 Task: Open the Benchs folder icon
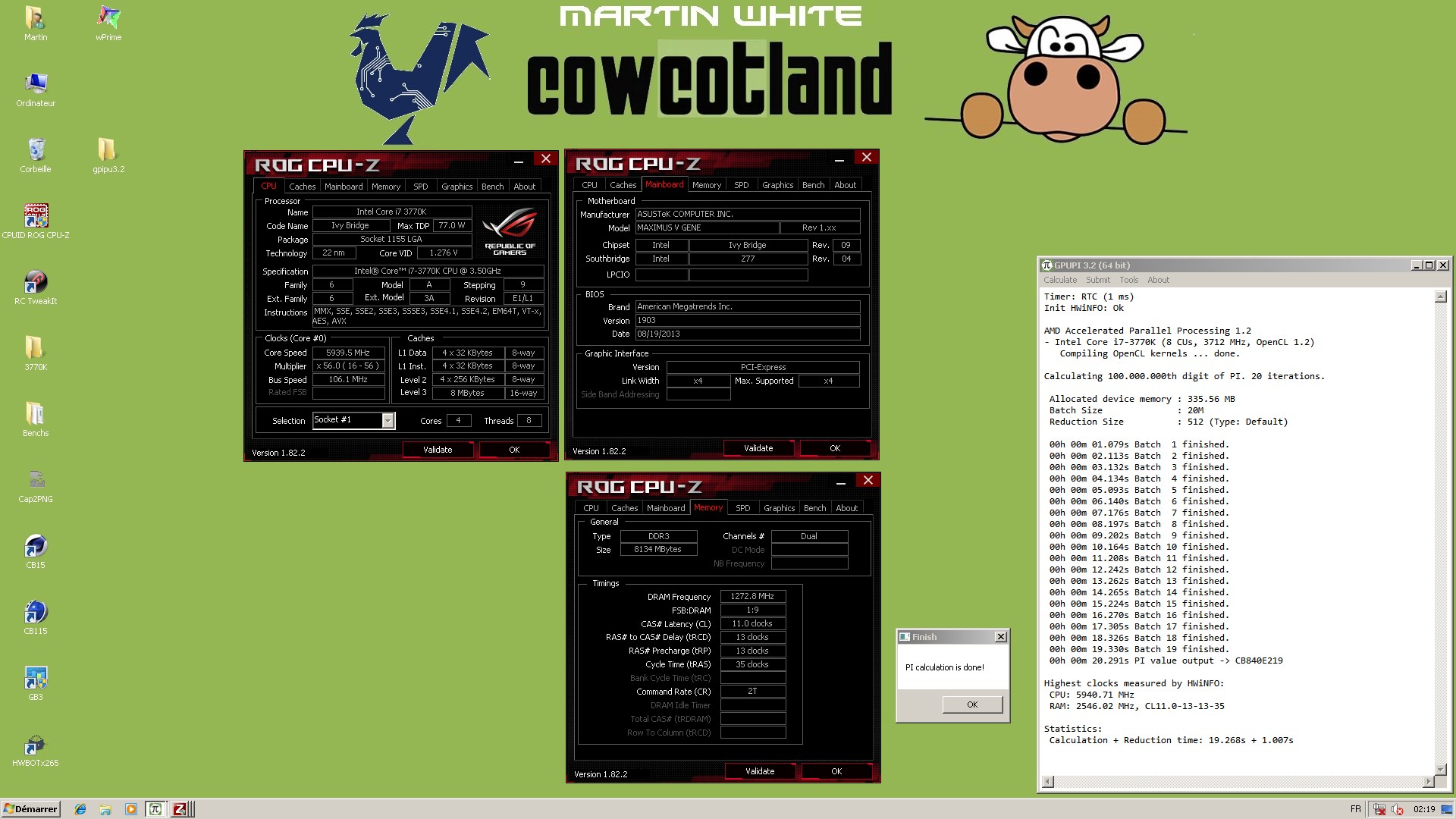[x=36, y=419]
